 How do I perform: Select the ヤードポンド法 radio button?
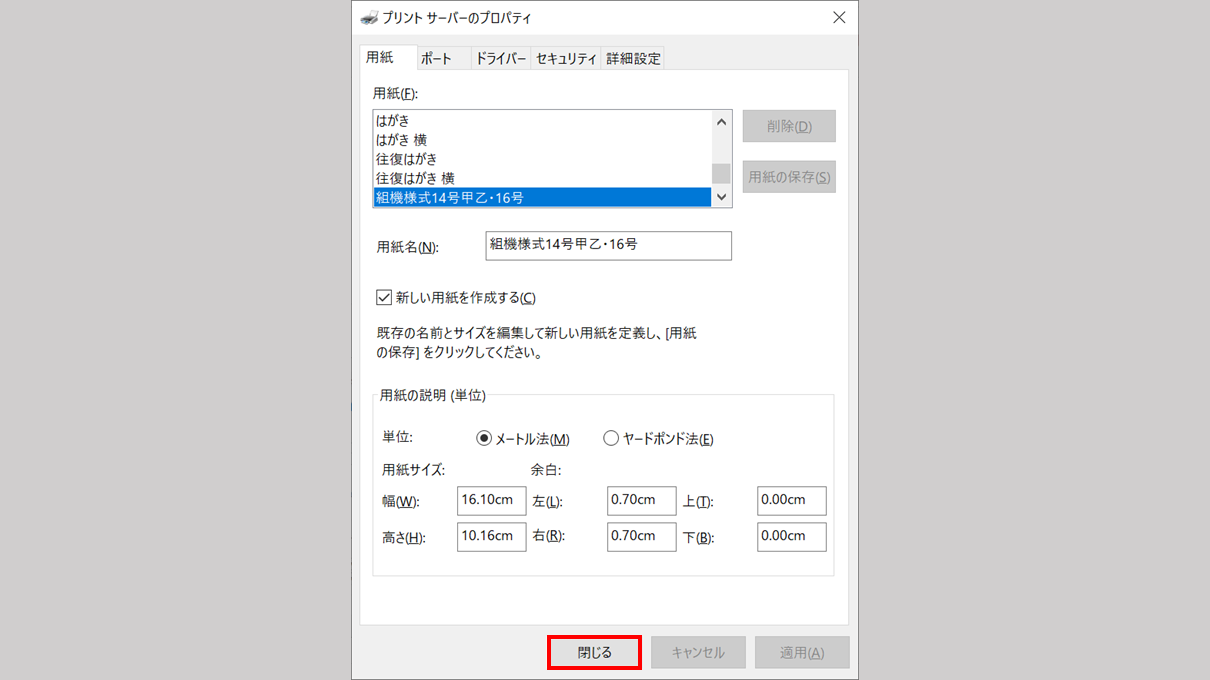tap(611, 438)
